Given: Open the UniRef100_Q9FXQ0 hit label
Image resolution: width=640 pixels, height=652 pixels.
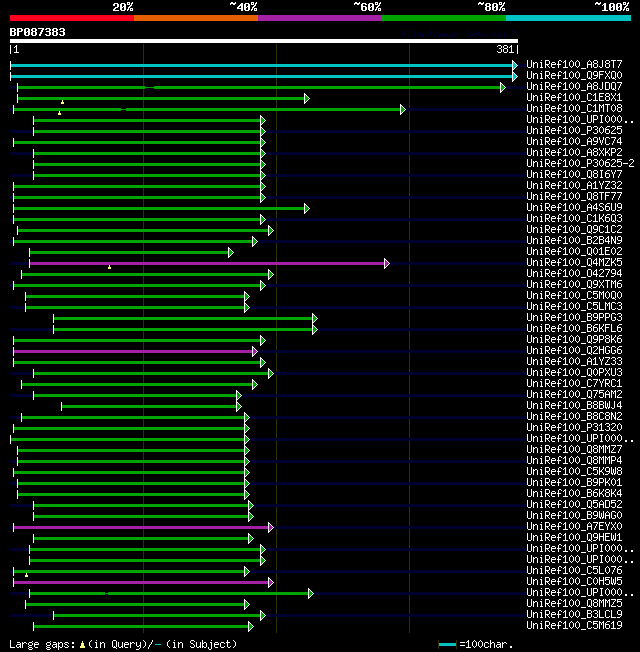Looking at the screenshot, I should [x=574, y=75].
